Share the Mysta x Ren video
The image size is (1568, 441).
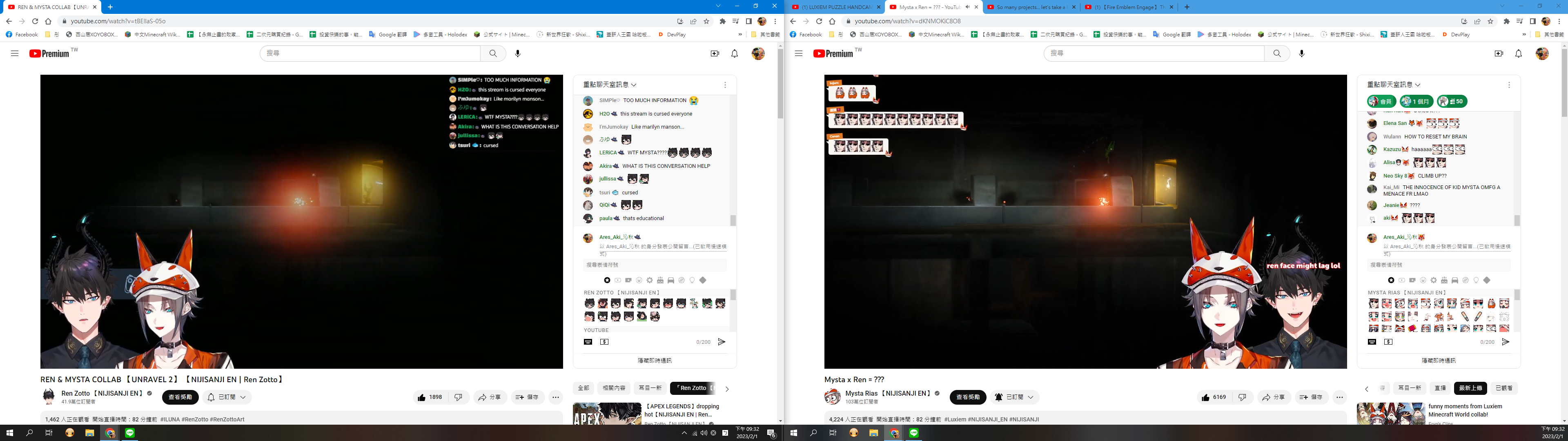(1274, 397)
